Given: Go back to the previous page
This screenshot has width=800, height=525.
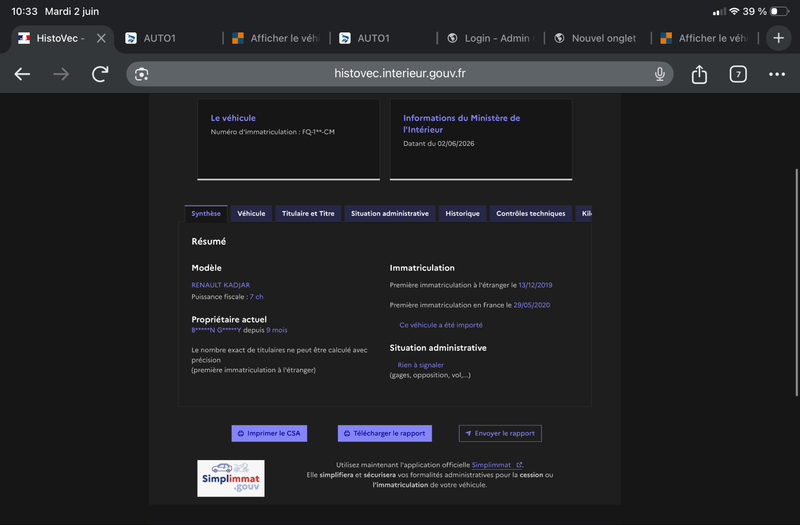Looking at the screenshot, I should (22, 74).
